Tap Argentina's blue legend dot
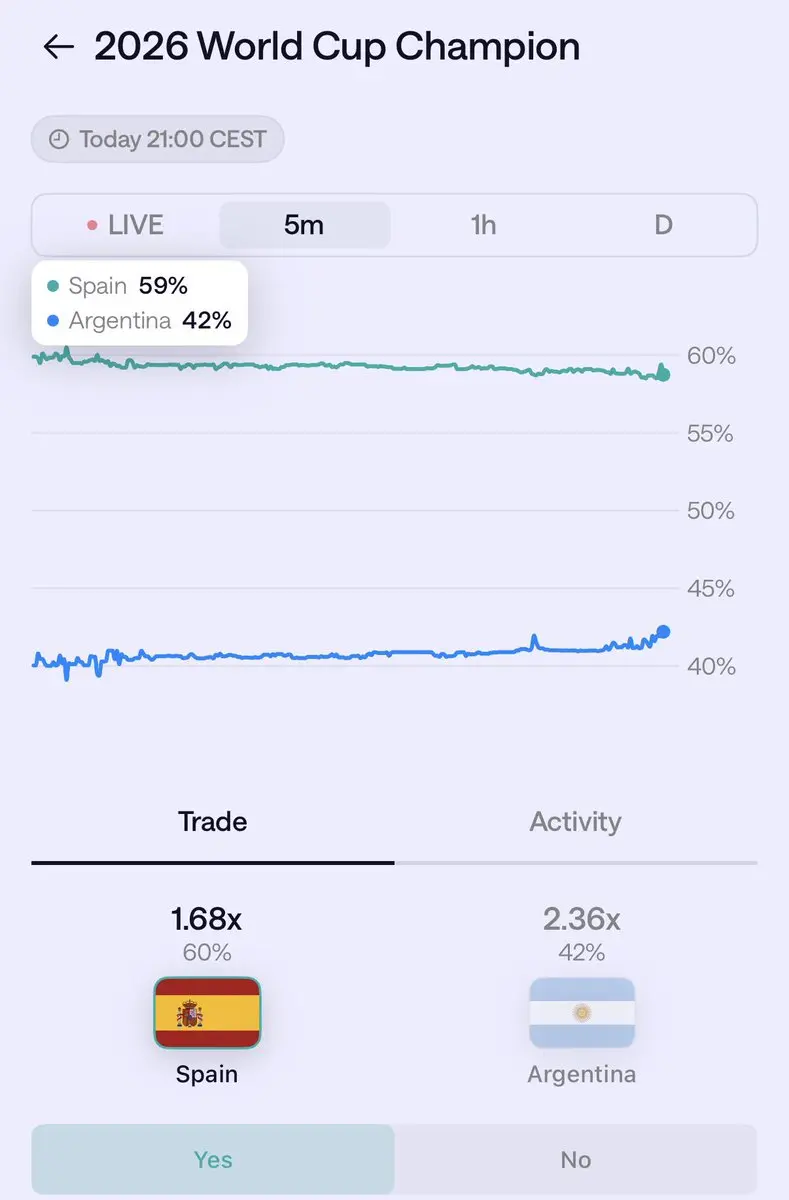Image resolution: width=789 pixels, height=1200 pixels. coord(53,321)
